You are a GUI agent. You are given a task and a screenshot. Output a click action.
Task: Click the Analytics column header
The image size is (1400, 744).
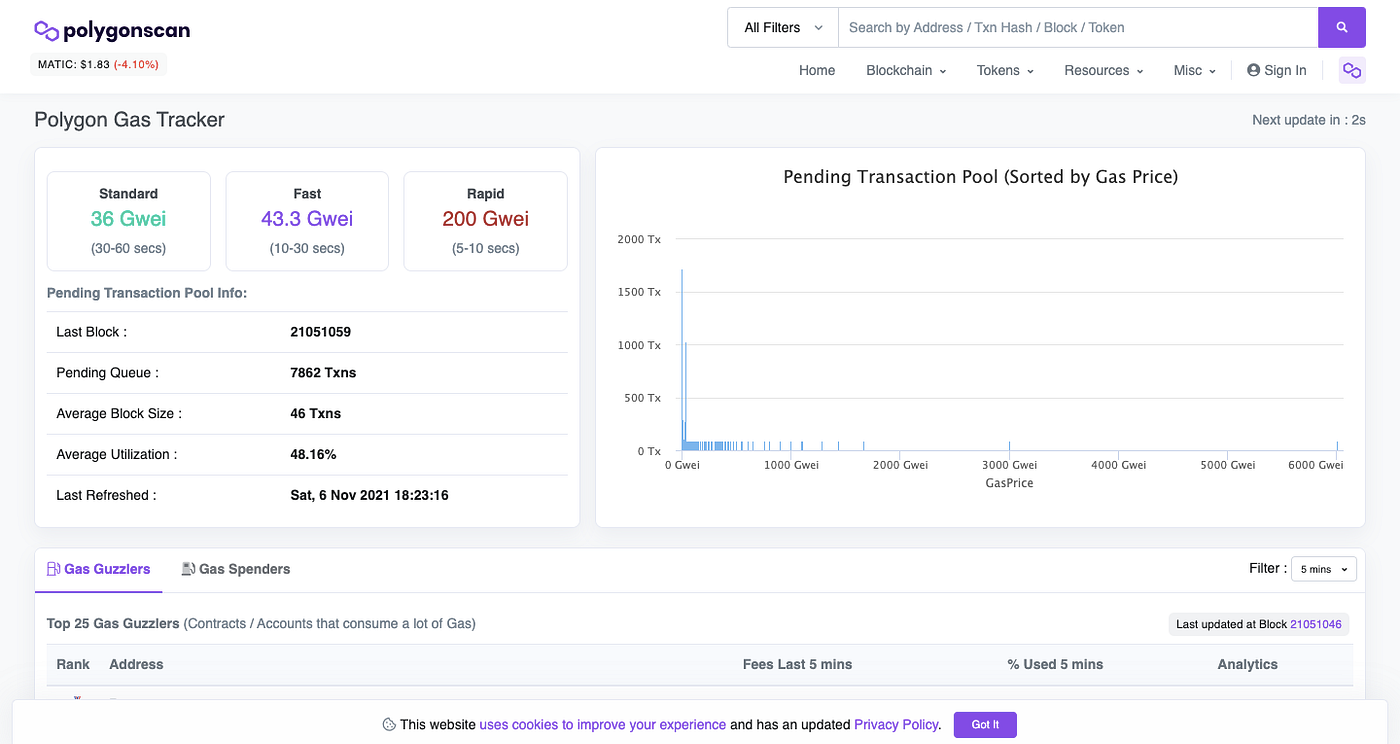tap(1247, 664)
